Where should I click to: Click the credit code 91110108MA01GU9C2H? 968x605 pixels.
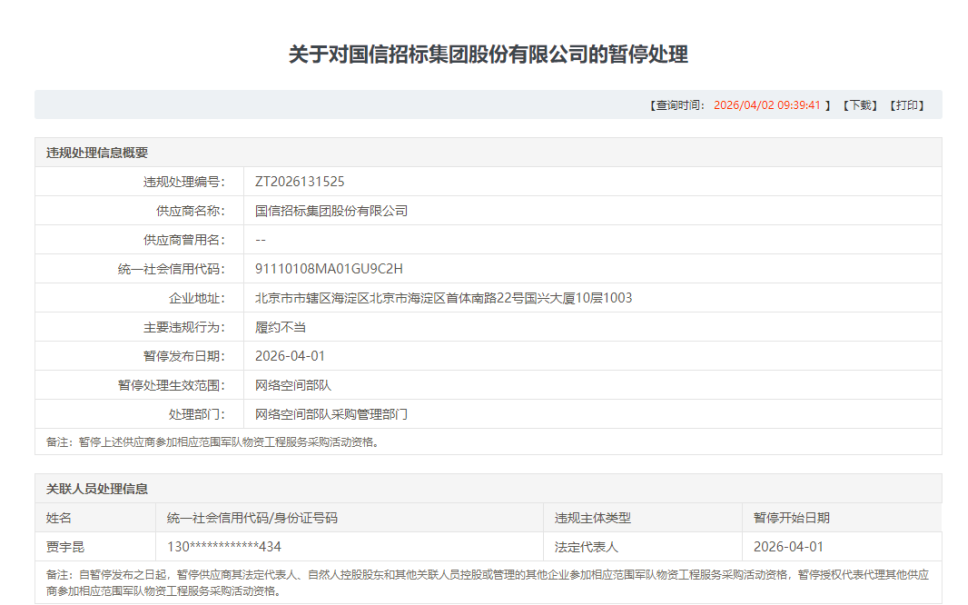pos(315,269)
